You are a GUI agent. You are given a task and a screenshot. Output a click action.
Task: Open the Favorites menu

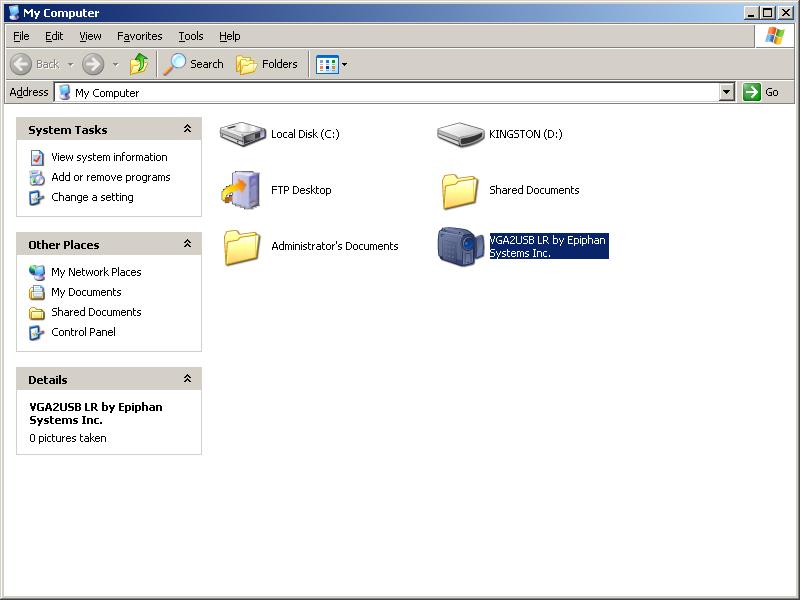click(x=139, y=36)
